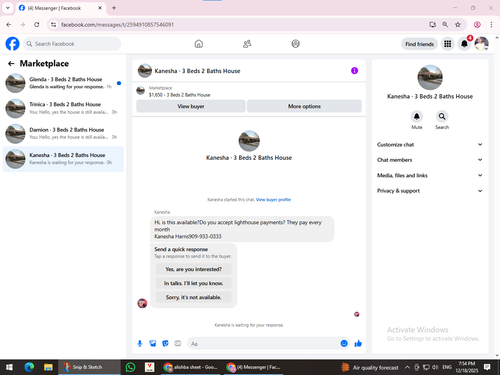Close the Messenger browser tab

pyautogui.click(x=100, y=8)
